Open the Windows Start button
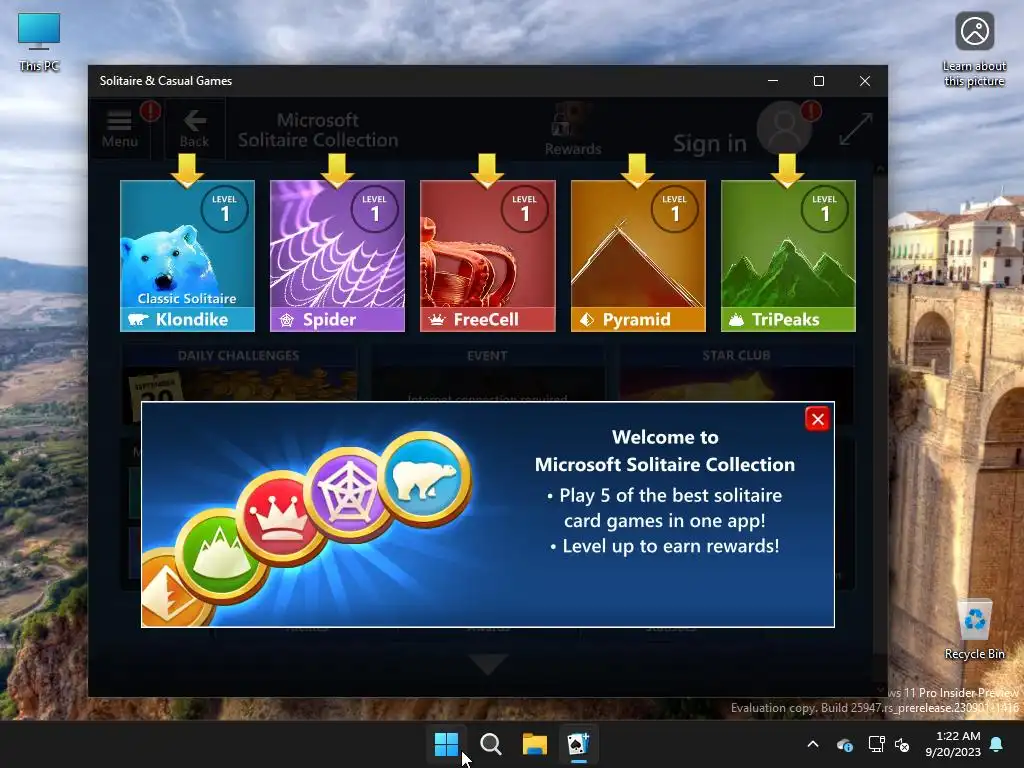 (447, 744)
